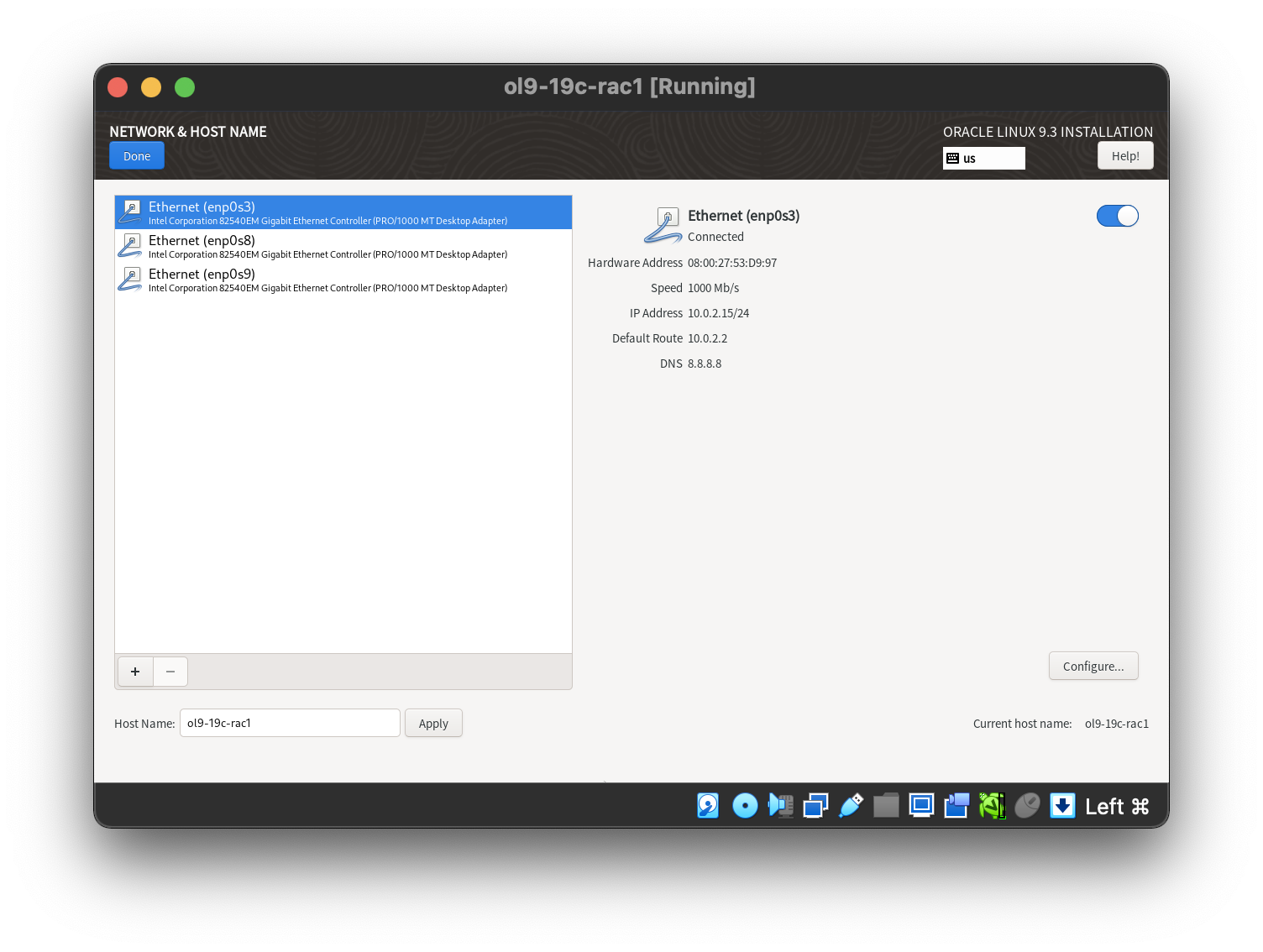Maximize the VM window with green button
Screen dimensions: 1263x952
point(185,87)
